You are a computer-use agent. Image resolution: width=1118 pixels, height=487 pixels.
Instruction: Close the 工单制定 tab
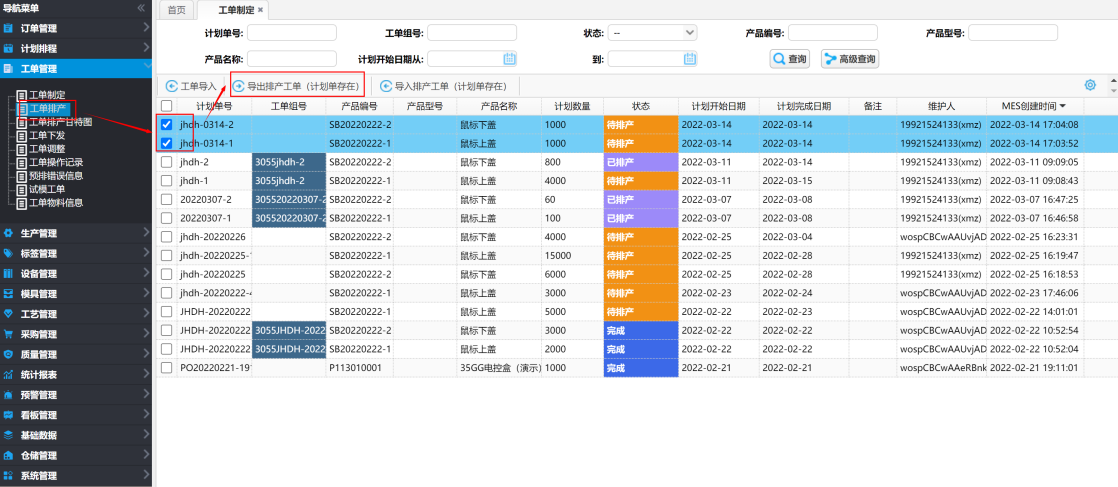tap(261, 10)
